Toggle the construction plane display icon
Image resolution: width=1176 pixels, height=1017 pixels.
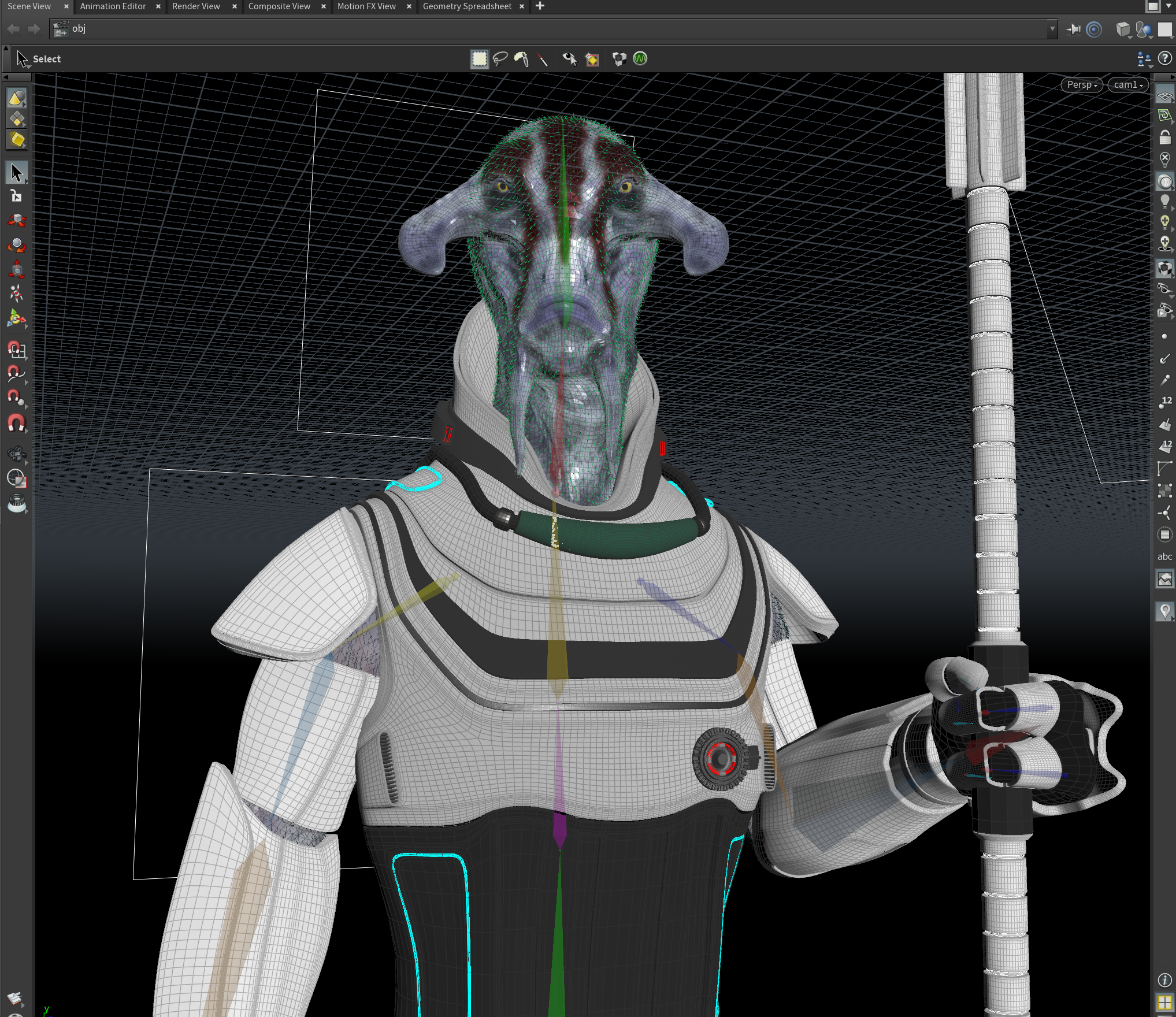(x=1164, y=94)
